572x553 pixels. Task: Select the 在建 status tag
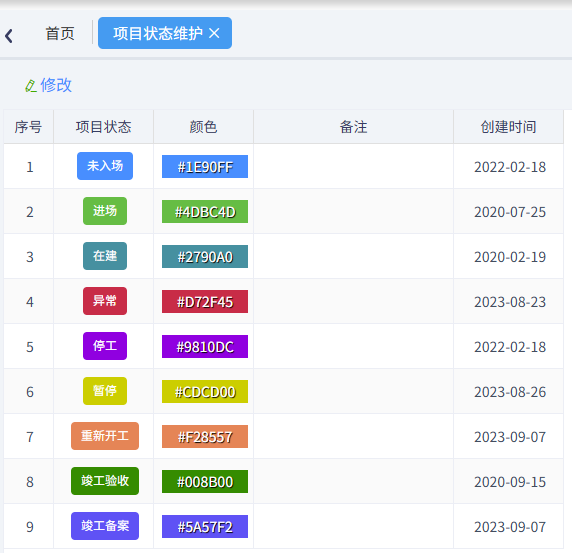point(105,256)
